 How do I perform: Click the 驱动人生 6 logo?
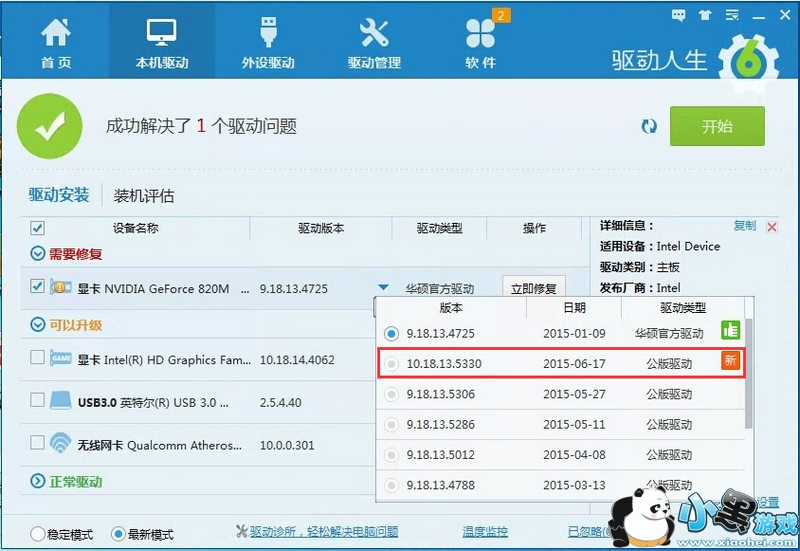point(694,61)
